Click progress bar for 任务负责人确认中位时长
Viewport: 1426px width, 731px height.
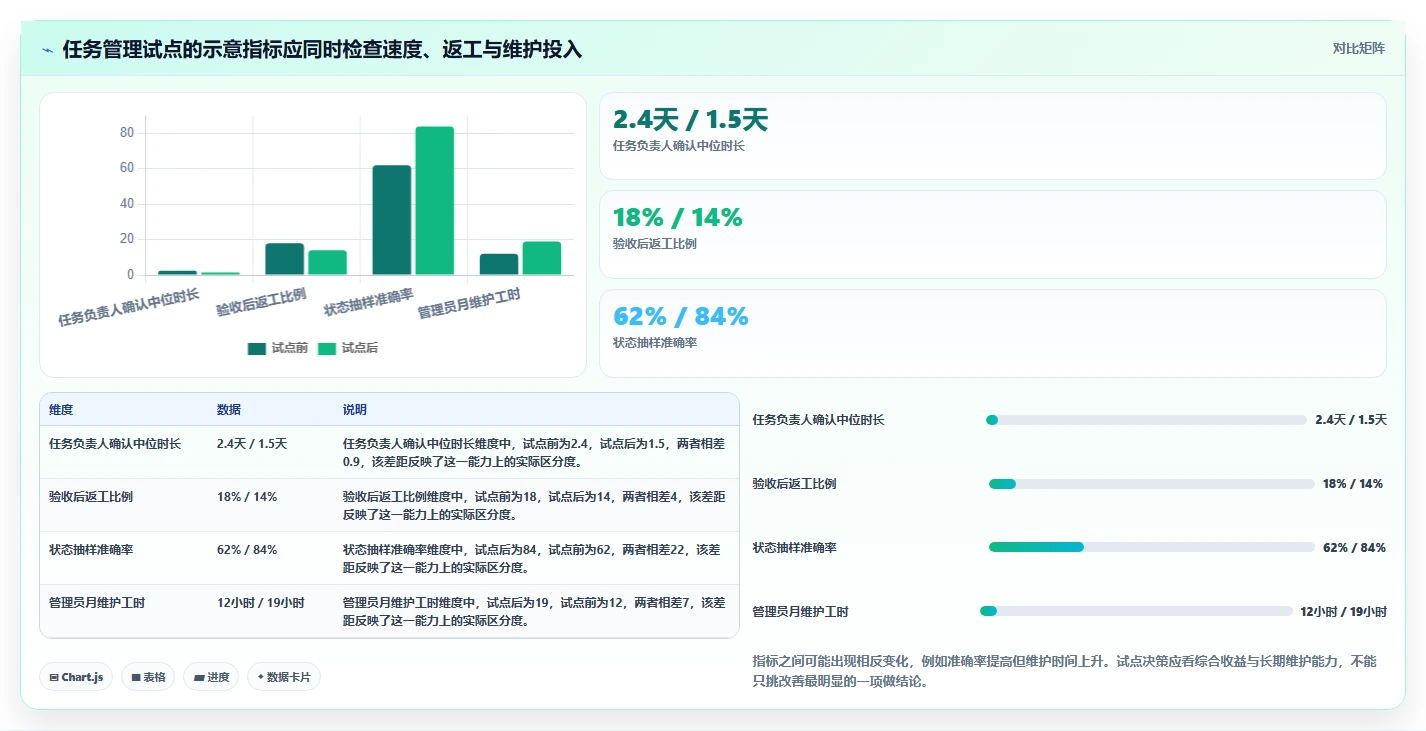click(x=1146, y=420)
